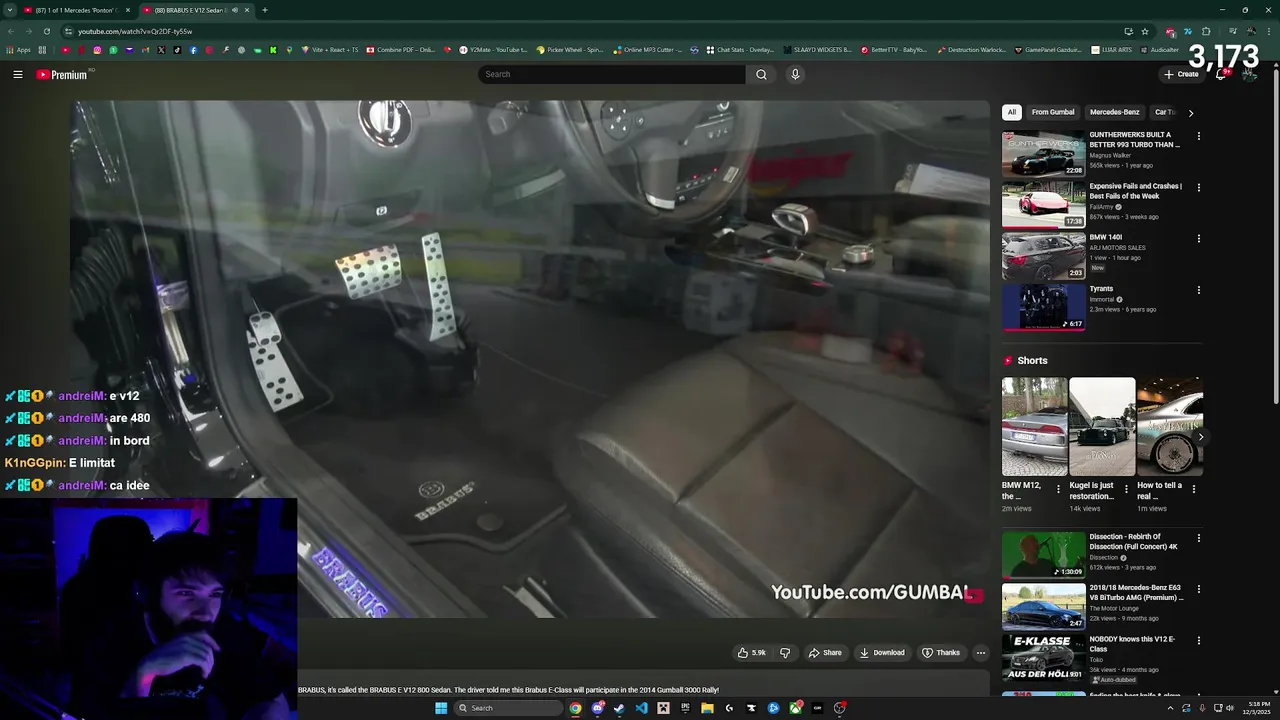Open Discord from the Windows taskbar
Image resolution: width=1280 pixels, height=720 pixels.
pos(598,708)
